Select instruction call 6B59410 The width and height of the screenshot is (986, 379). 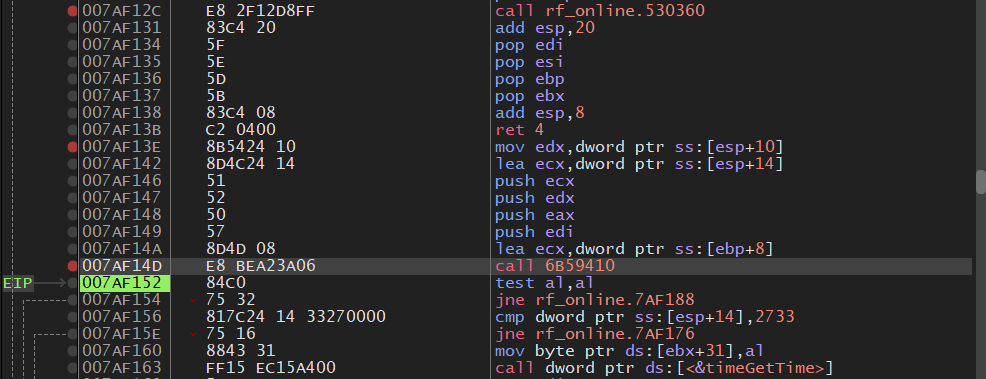coord(555,266)
